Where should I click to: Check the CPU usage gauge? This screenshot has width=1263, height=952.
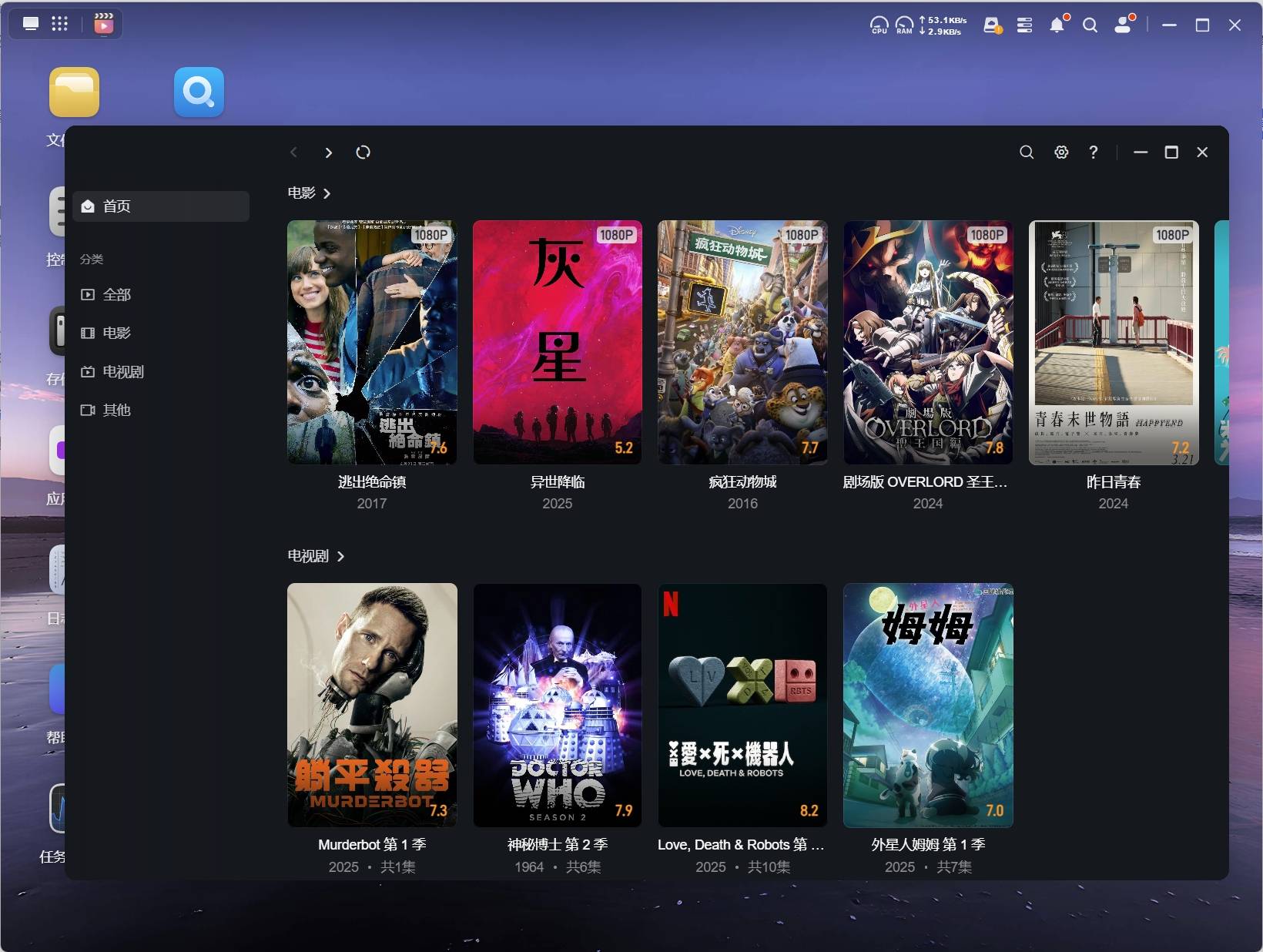pos(879,25)
